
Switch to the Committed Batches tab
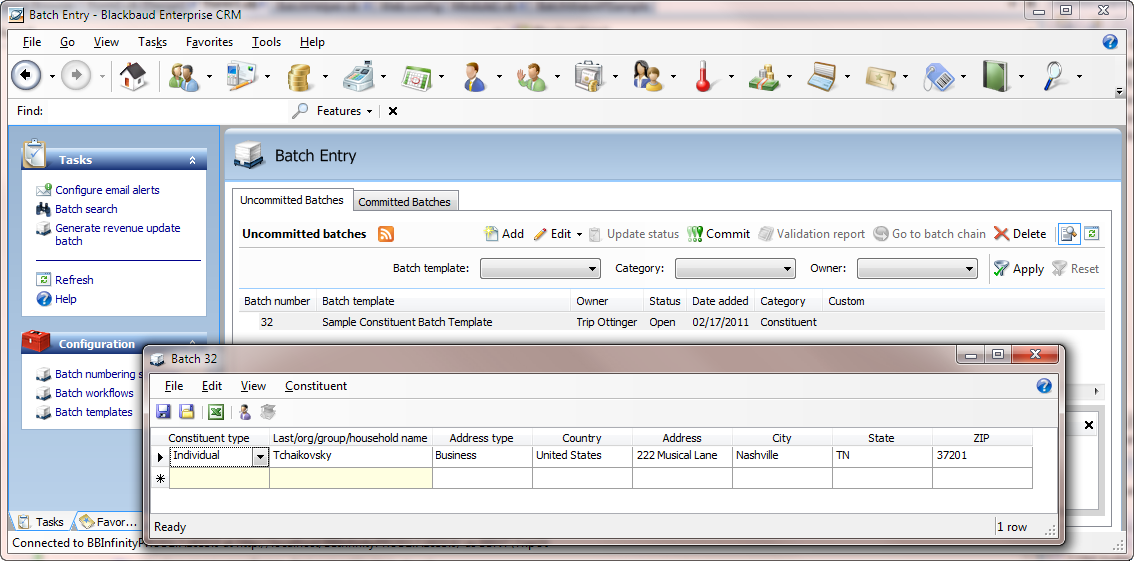click(x=404, y=202)
